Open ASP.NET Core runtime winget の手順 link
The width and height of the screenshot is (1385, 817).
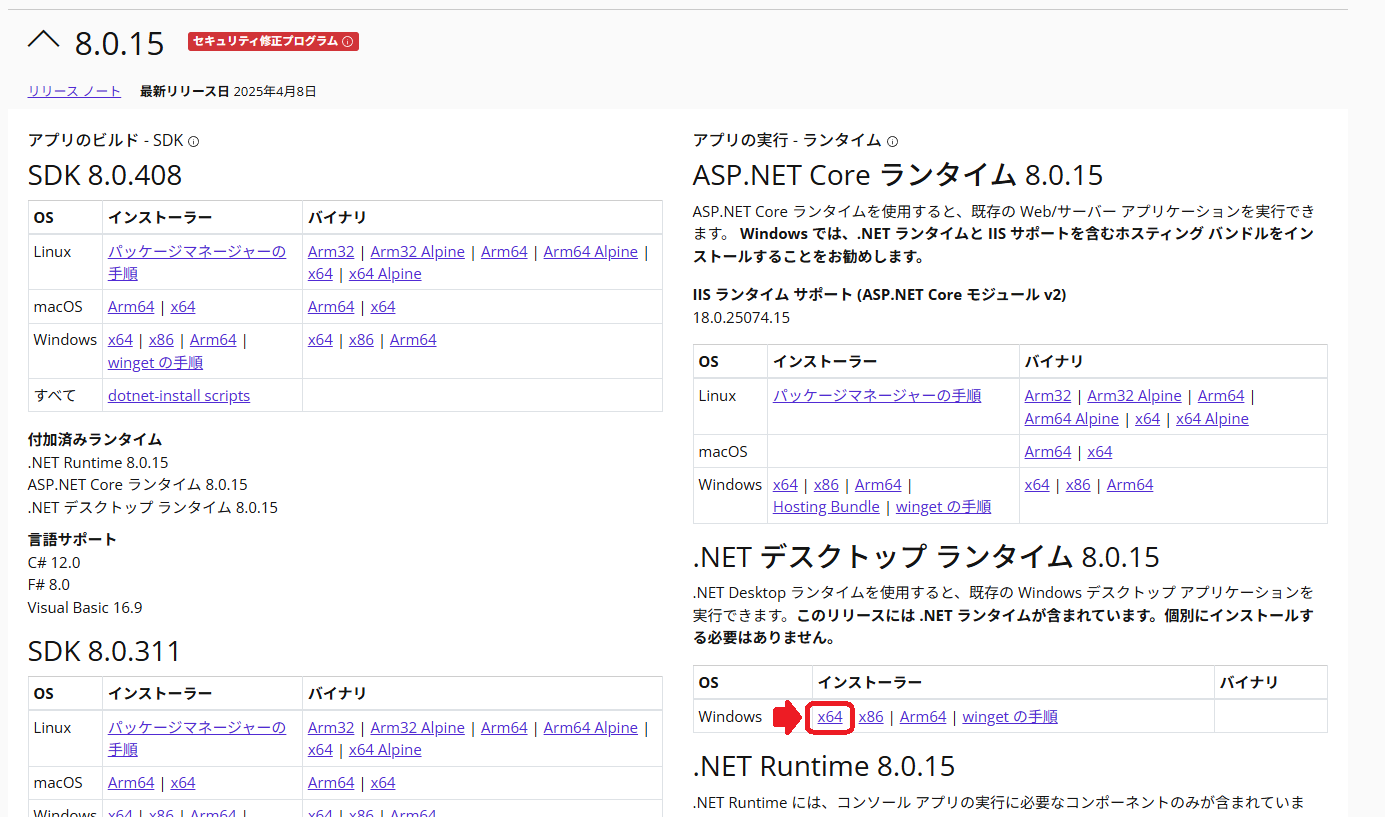coord(943,507)
